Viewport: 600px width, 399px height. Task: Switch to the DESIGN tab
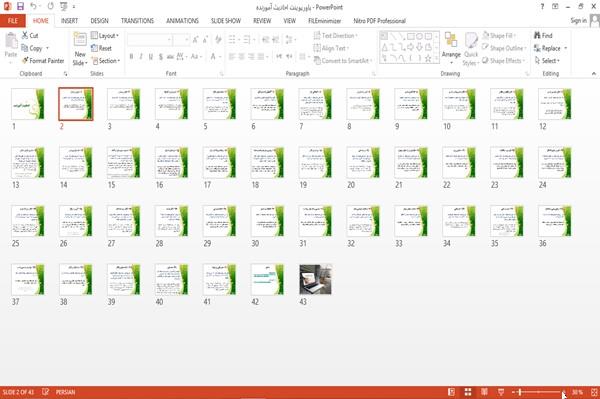[99, 21]
